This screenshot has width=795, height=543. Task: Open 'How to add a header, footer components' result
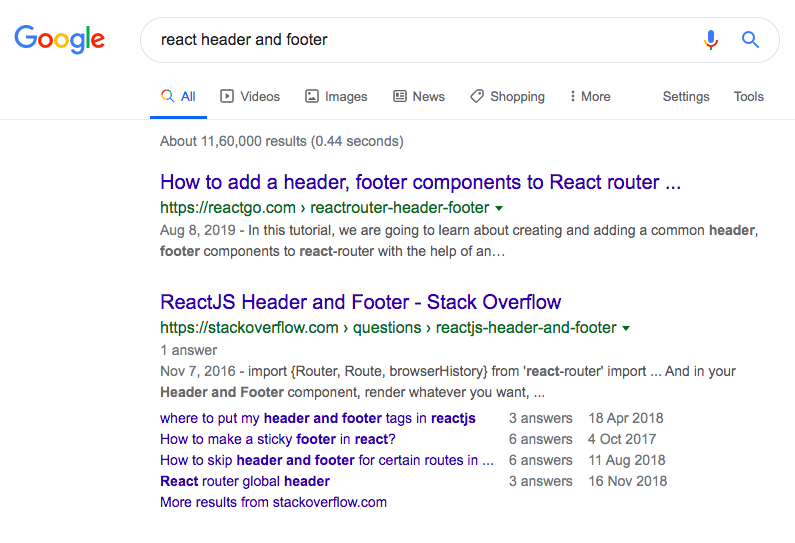click(420, 182)
